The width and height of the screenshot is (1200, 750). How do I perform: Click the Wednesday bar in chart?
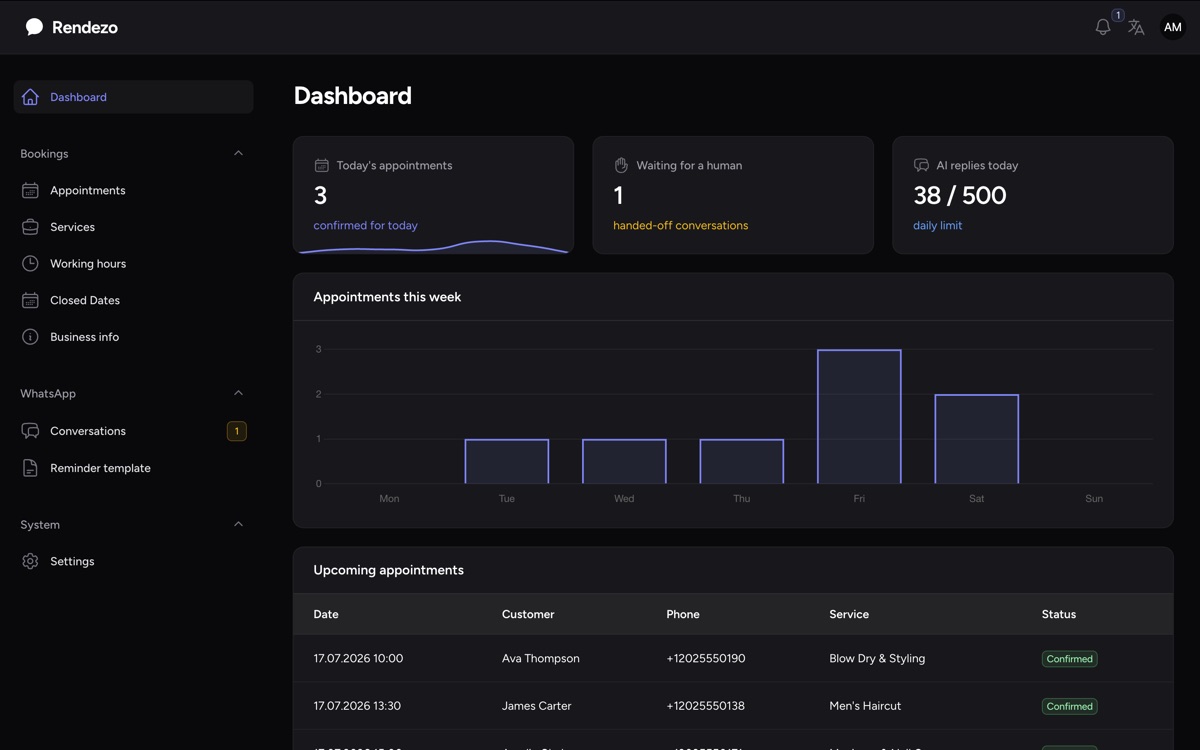[x=624, y=461]
